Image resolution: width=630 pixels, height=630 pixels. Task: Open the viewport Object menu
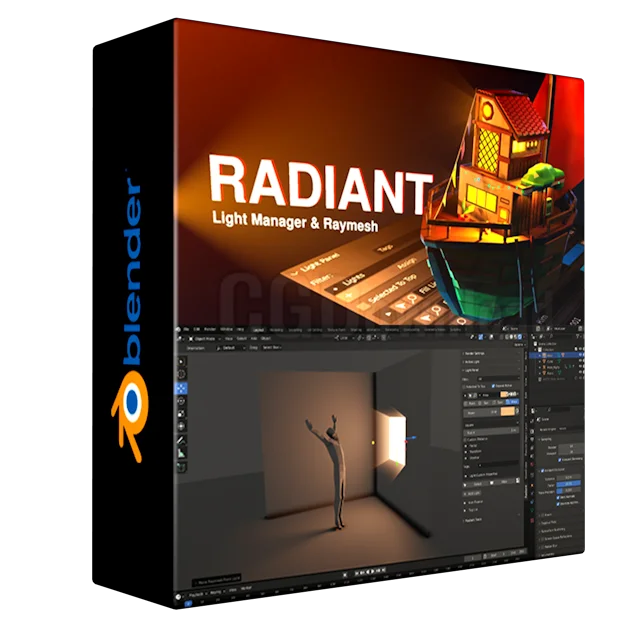[x=266, y=339]
